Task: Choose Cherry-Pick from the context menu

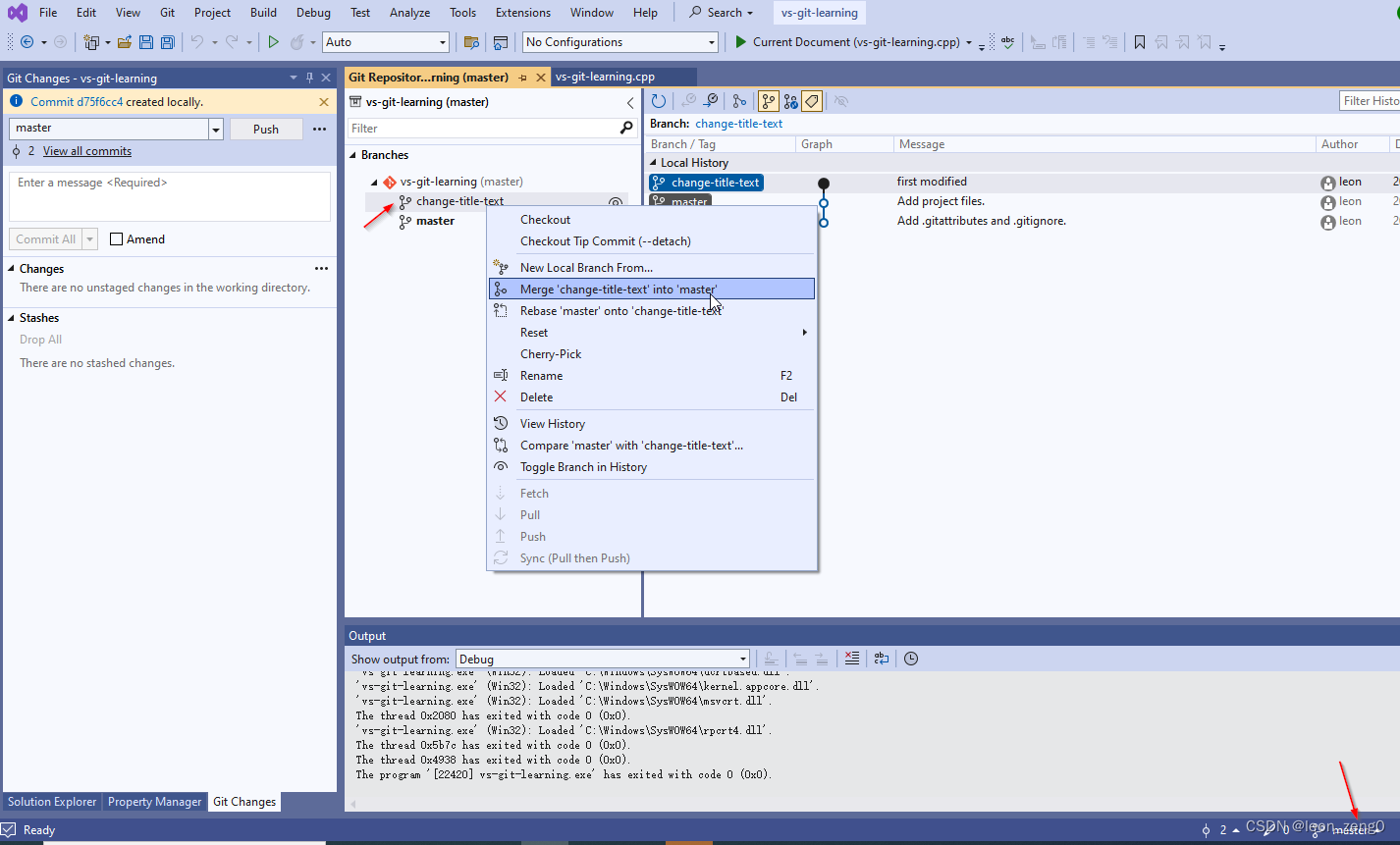Action: coord(652,354)
